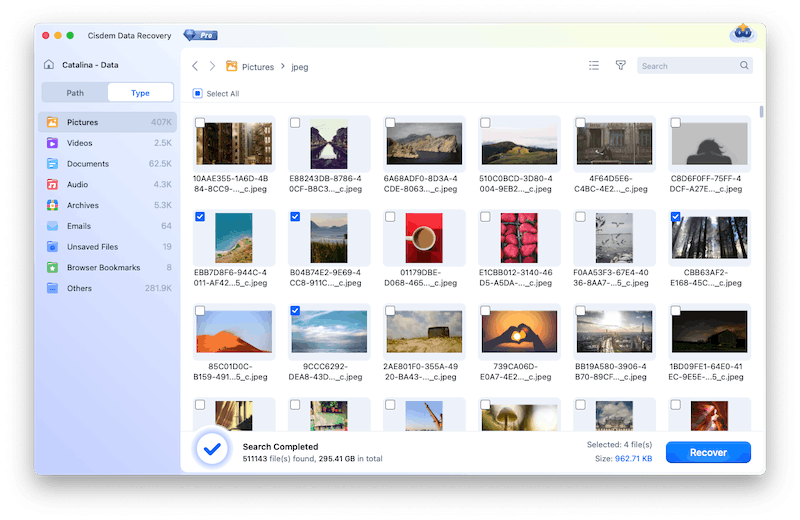Select Emails in the sidebar

point(107,226)
